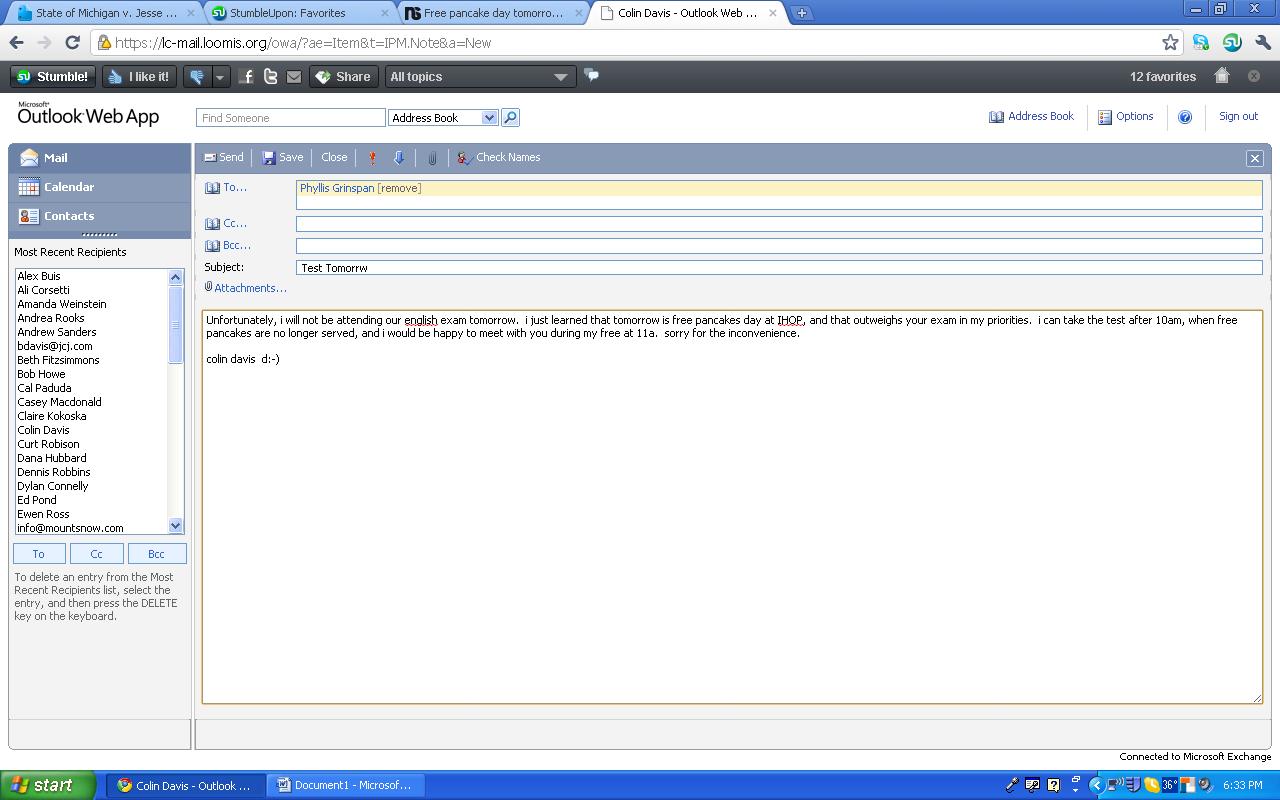Select Colin Davis in Most Recent Recipients
This screenshot has height=800, width=1280.
click(41, 429)
